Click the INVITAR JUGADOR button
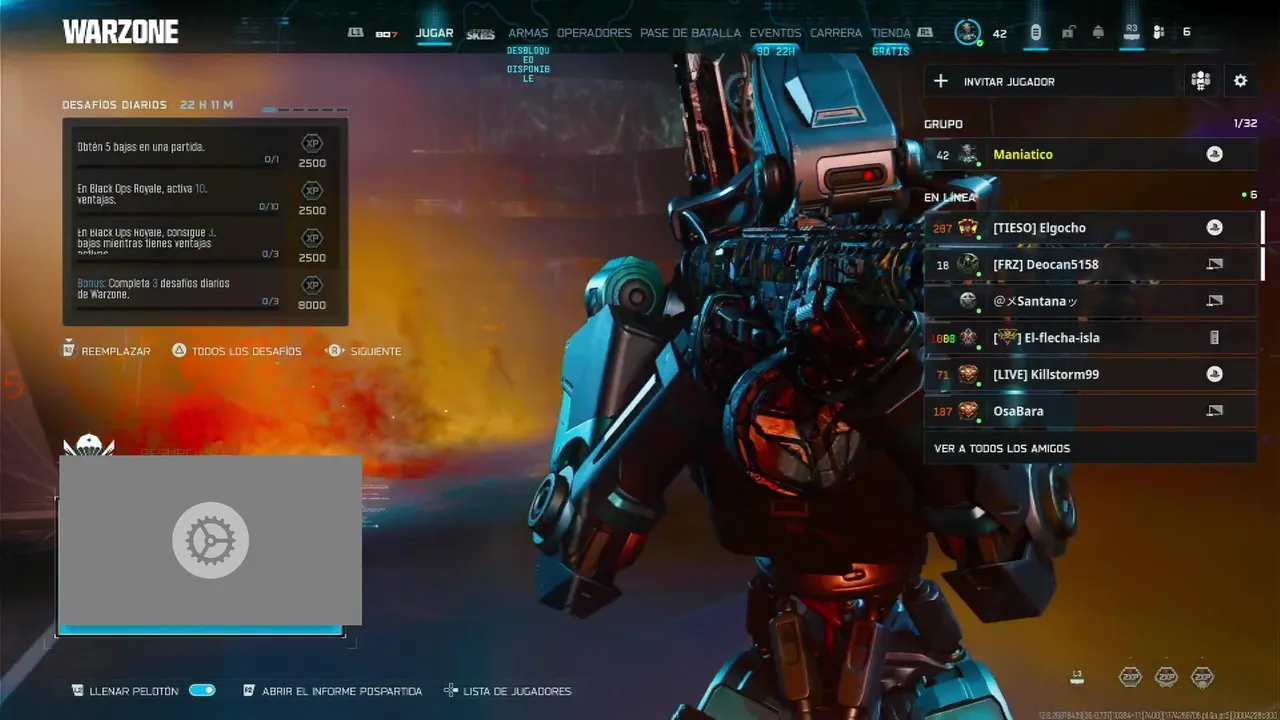This screenshot has height=720, width=1280. click(1050, 81)
